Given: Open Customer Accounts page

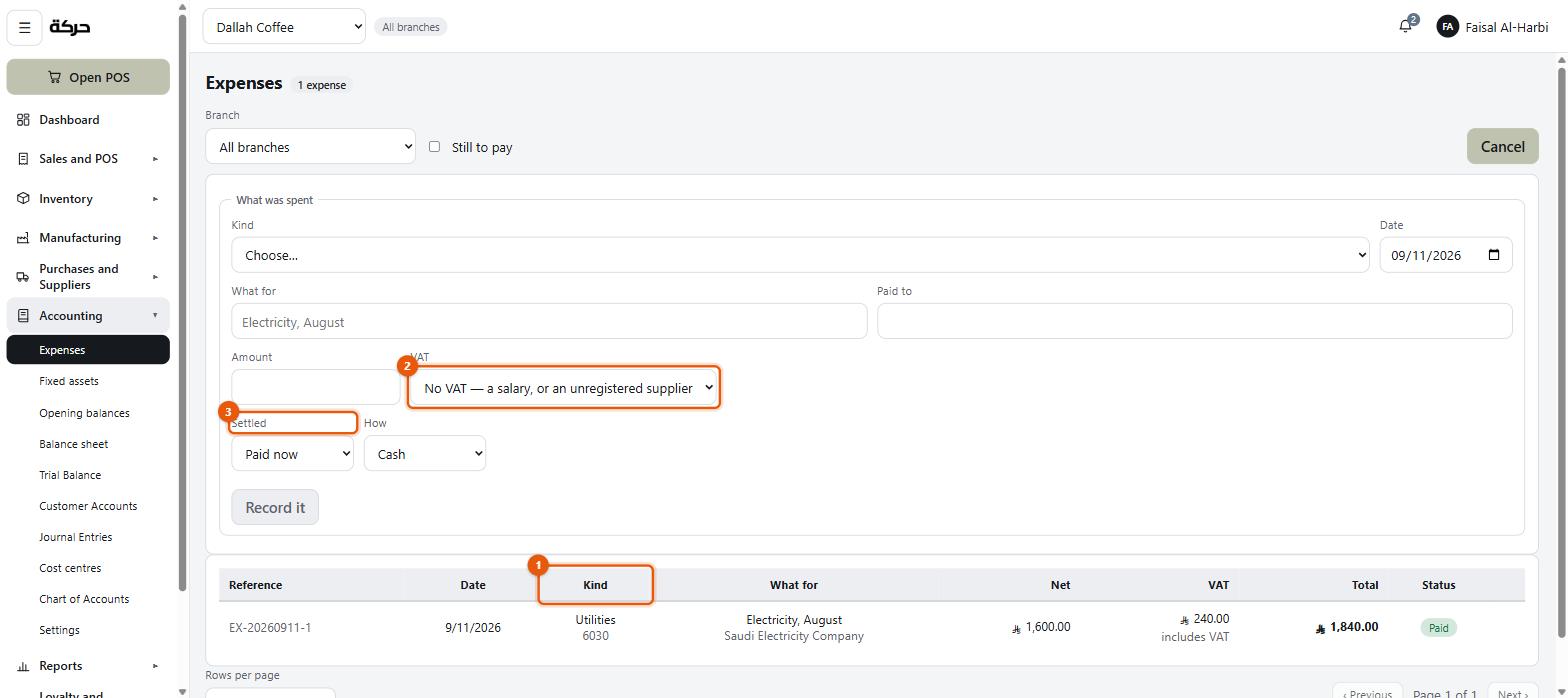Looking at the screenshot, I should pos(88,506).
